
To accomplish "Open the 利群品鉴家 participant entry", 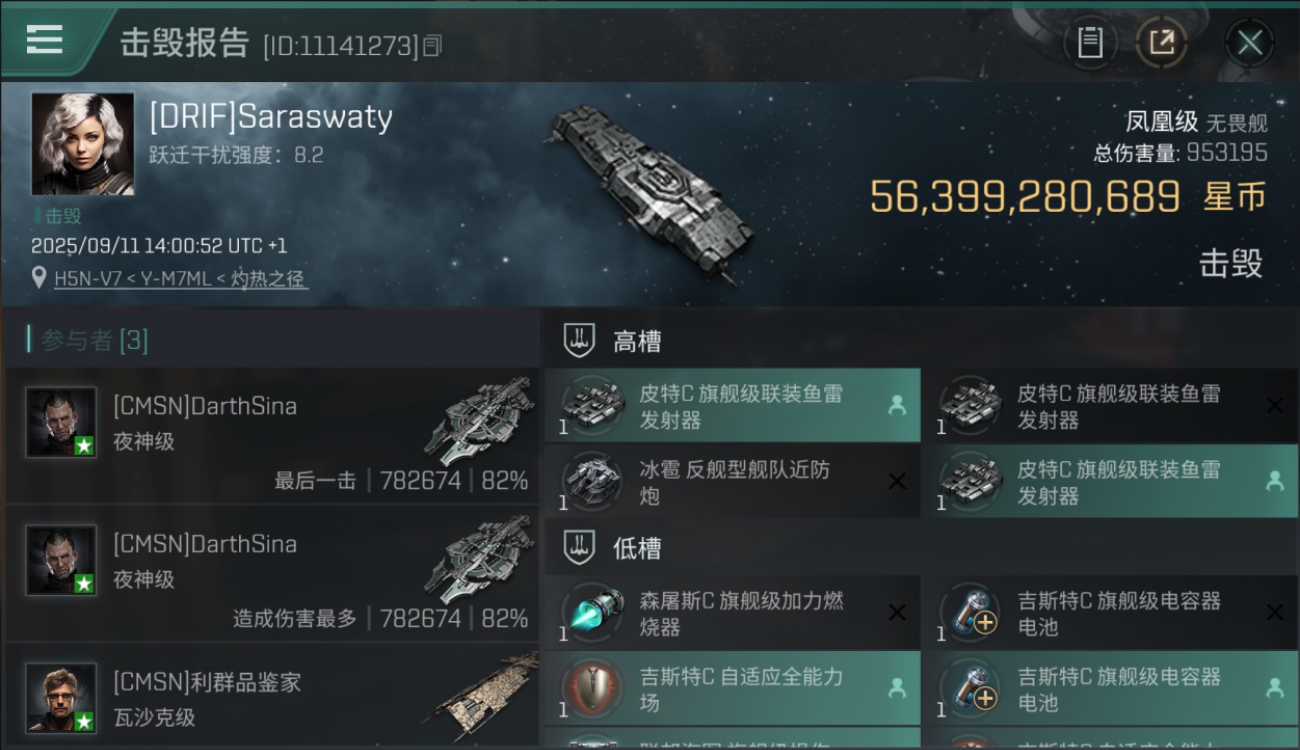I will pyautogui.click(x=272, y=696).
